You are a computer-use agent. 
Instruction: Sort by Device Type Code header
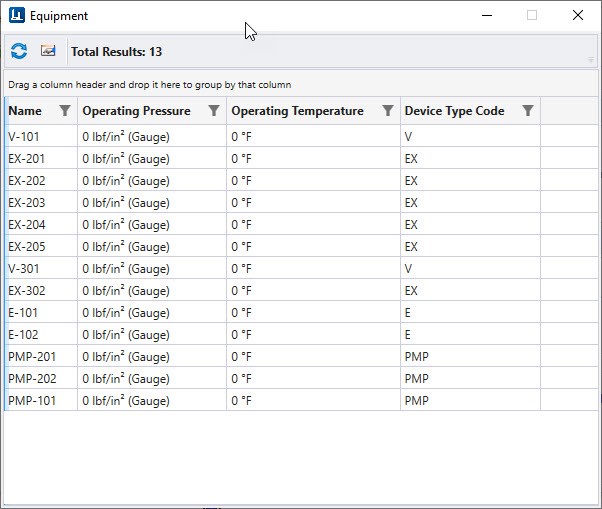tap(454, 111)
